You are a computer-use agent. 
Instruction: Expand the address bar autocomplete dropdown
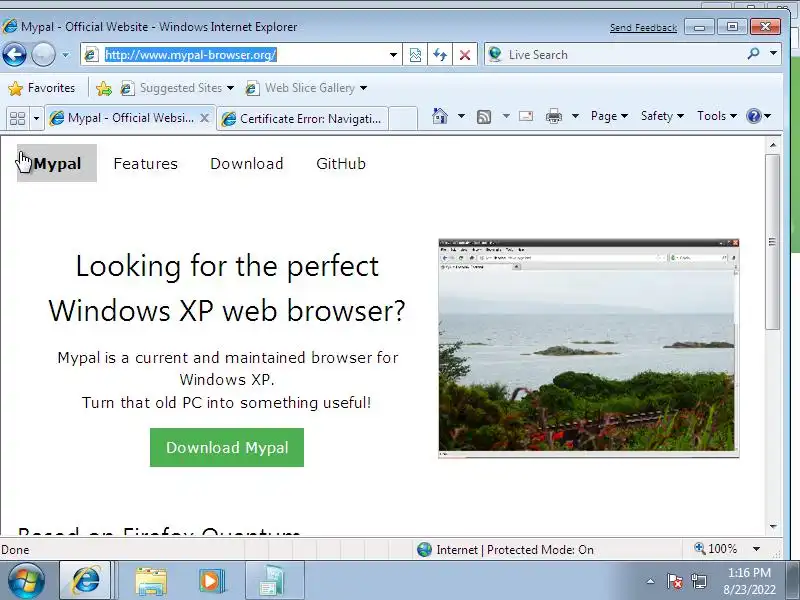(393, 55)
